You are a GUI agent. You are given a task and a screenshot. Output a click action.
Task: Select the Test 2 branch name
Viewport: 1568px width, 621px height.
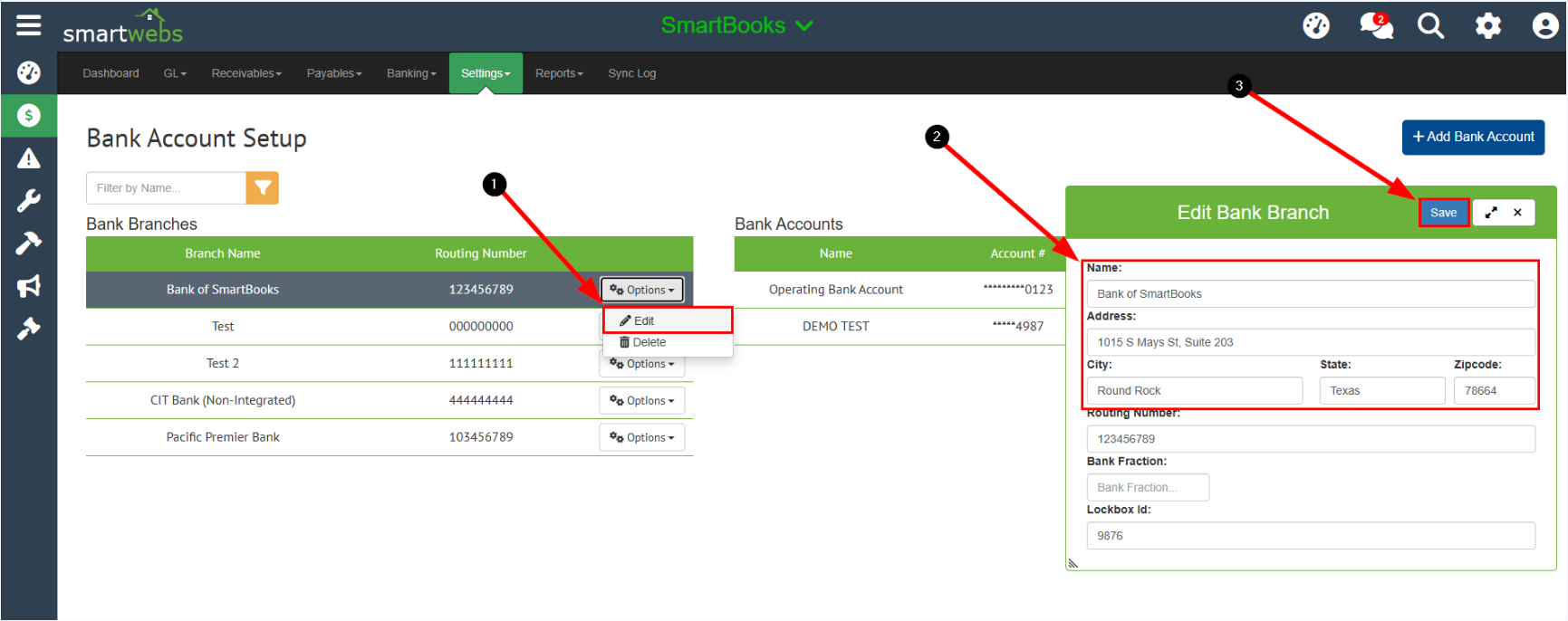pyautogui.click(x=223, y=363)
